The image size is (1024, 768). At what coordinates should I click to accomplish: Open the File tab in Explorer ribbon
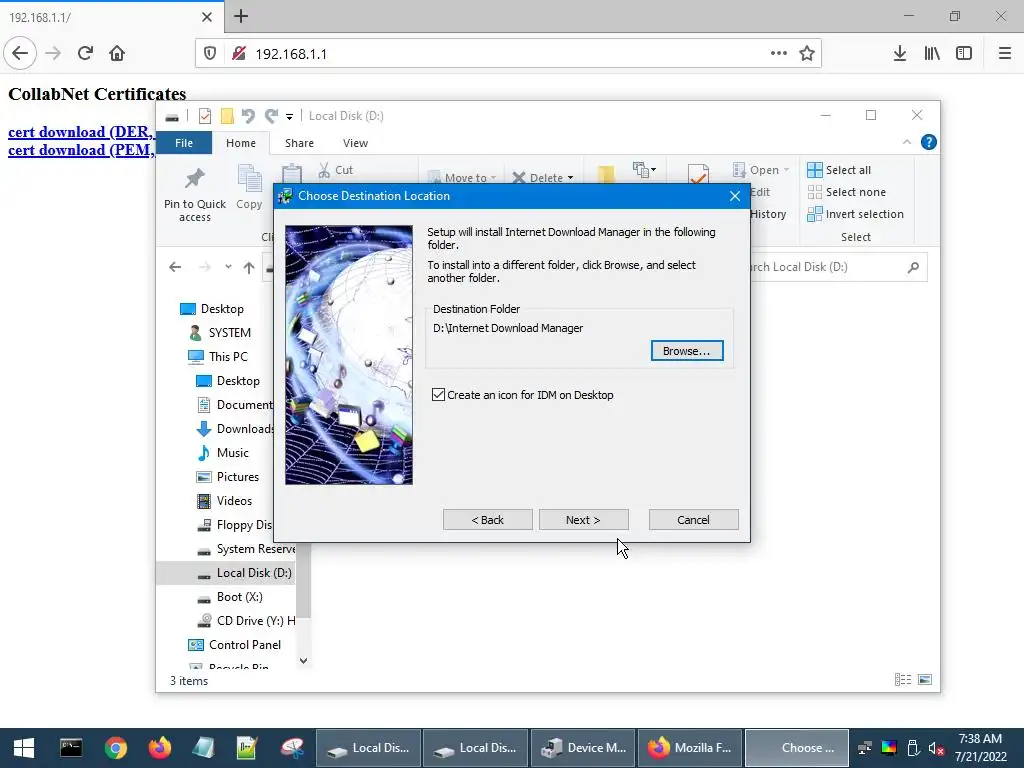(184, 143)
